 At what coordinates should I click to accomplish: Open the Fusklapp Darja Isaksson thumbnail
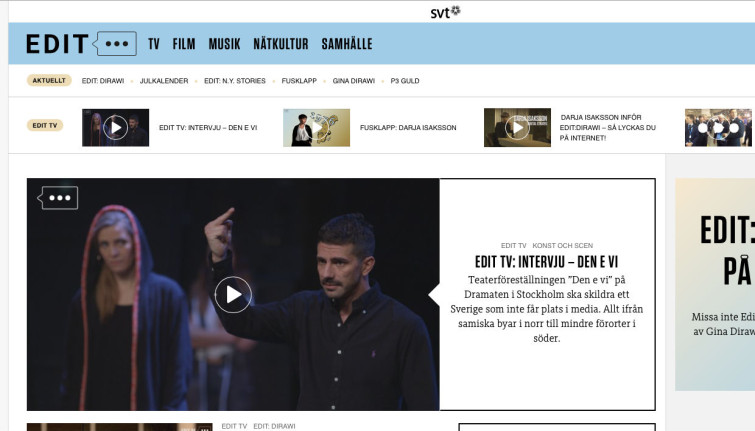click(316, 128)
